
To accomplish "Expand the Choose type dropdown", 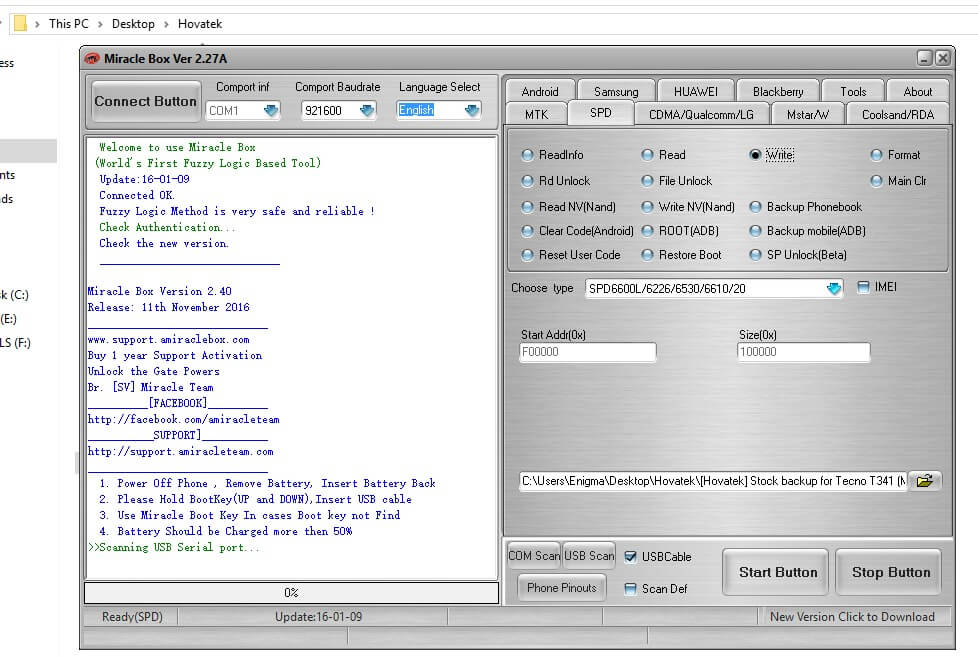I will [831, 287].
